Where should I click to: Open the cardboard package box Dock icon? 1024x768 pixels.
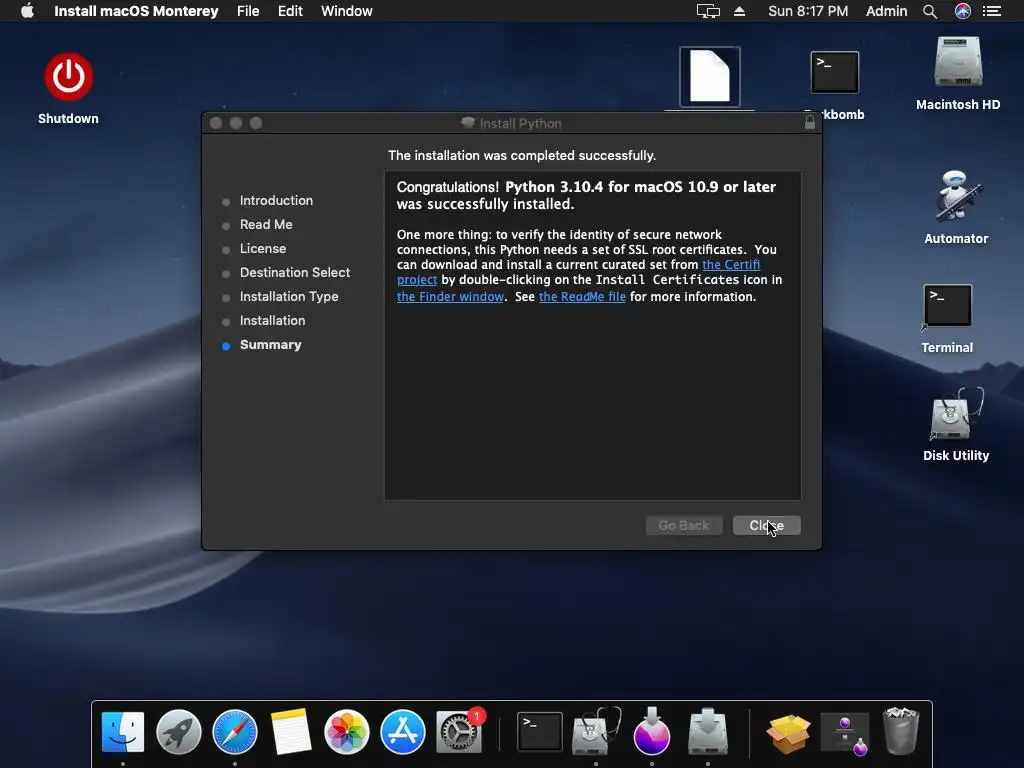click(x=788, y=733)
